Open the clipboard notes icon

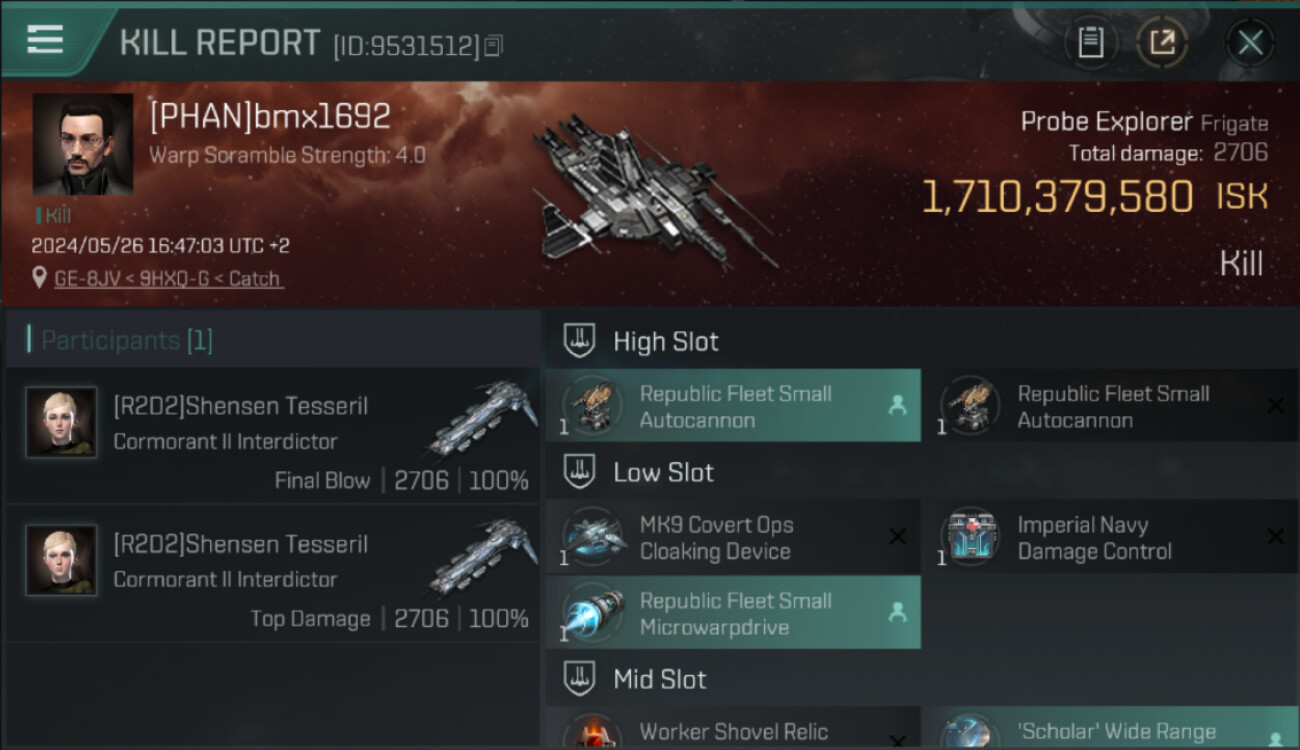click(1090, 42)
